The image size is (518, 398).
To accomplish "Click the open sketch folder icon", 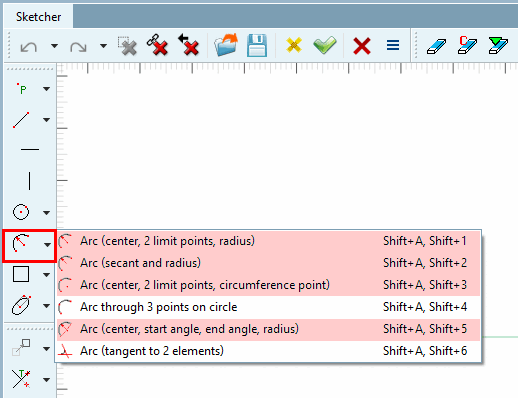I will pyautogui.click(x=226, y=45).
